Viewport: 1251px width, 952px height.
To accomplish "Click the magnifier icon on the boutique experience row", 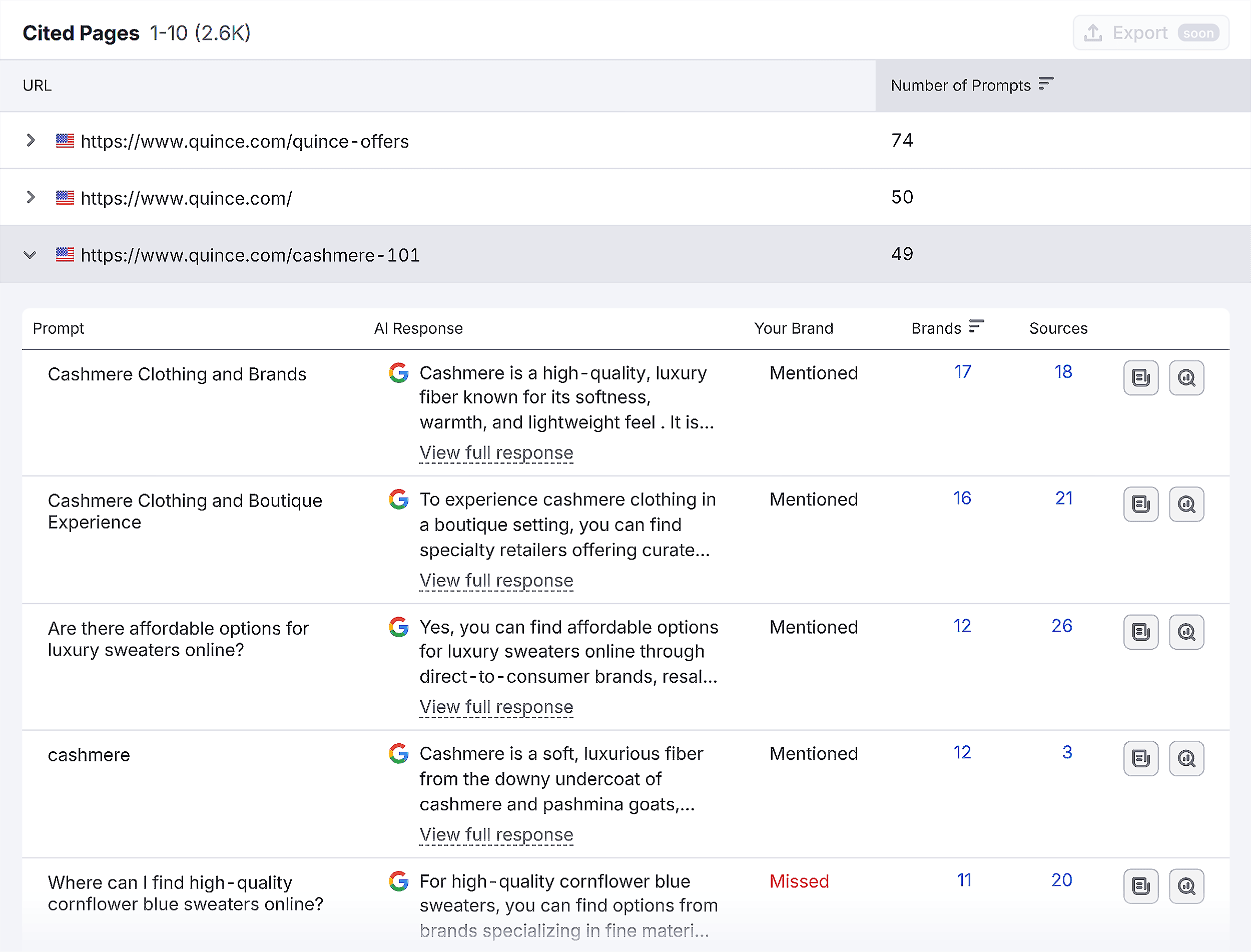I will 1187,505.
